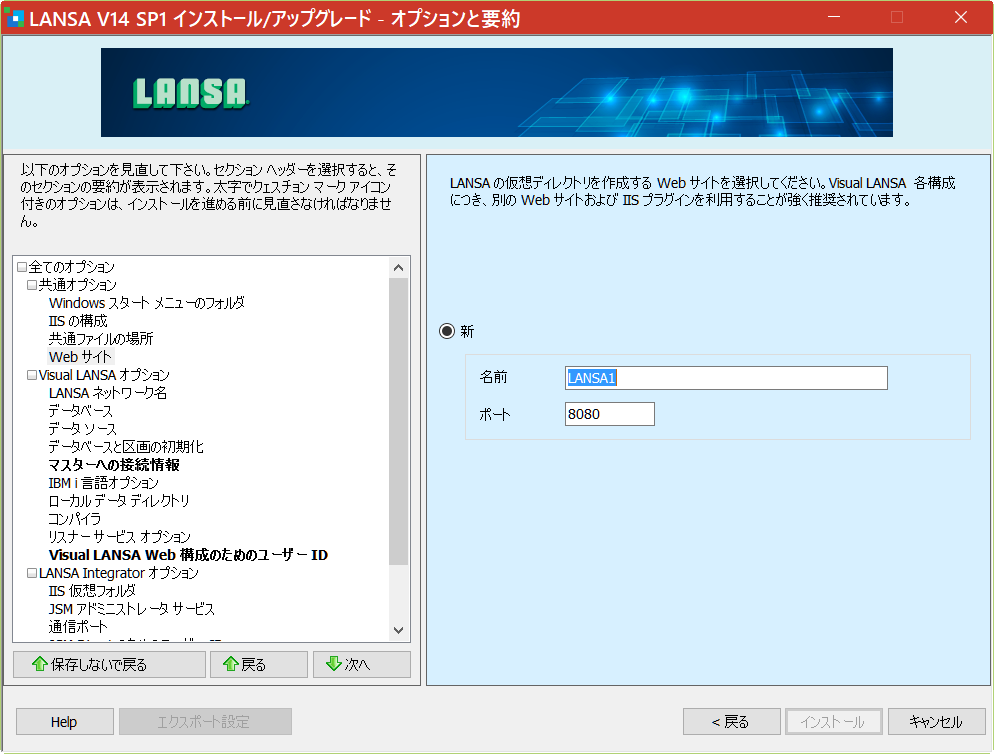Open IIS 仮想フォルダ option
994x754 pixels.
(x=93, y=591)
